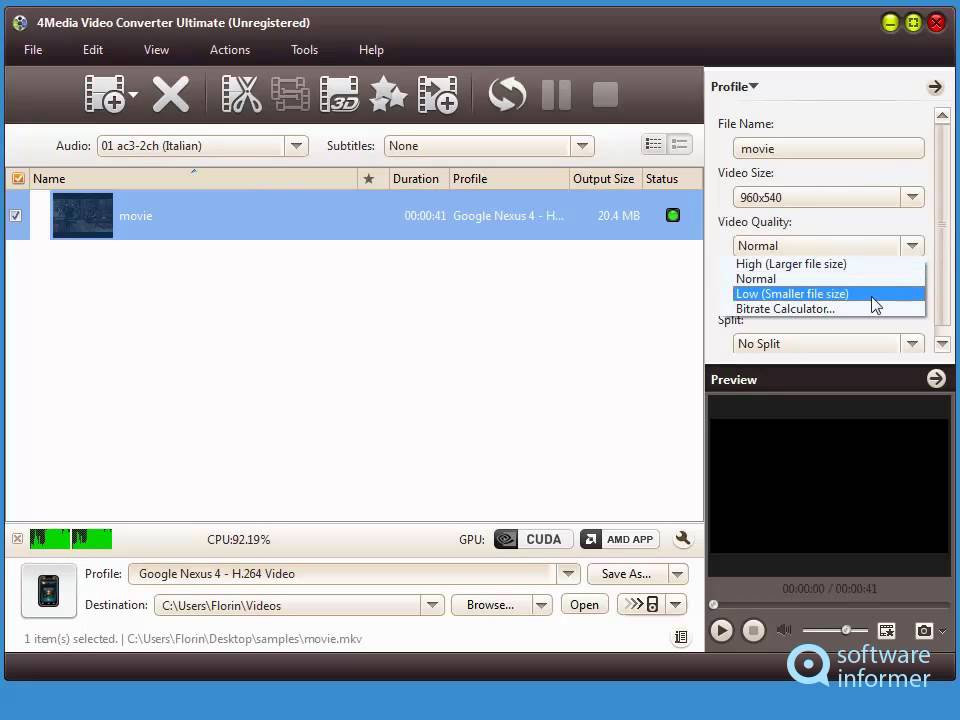
Task: Click the Browse... button
Action: (x=490, y=605)
